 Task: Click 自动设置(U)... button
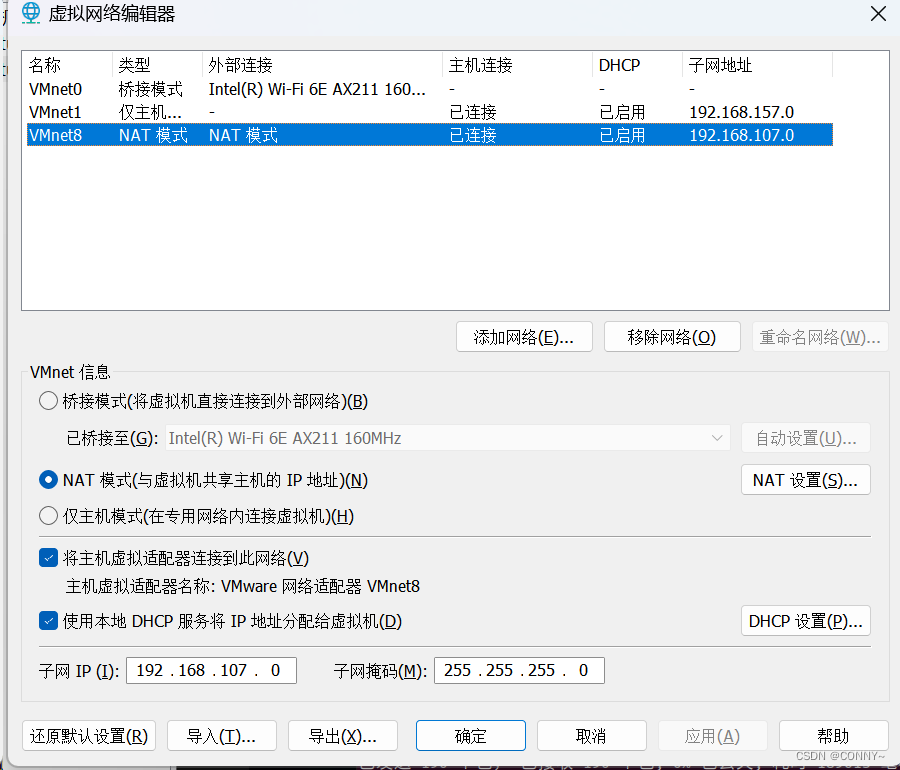pos(806,438)
